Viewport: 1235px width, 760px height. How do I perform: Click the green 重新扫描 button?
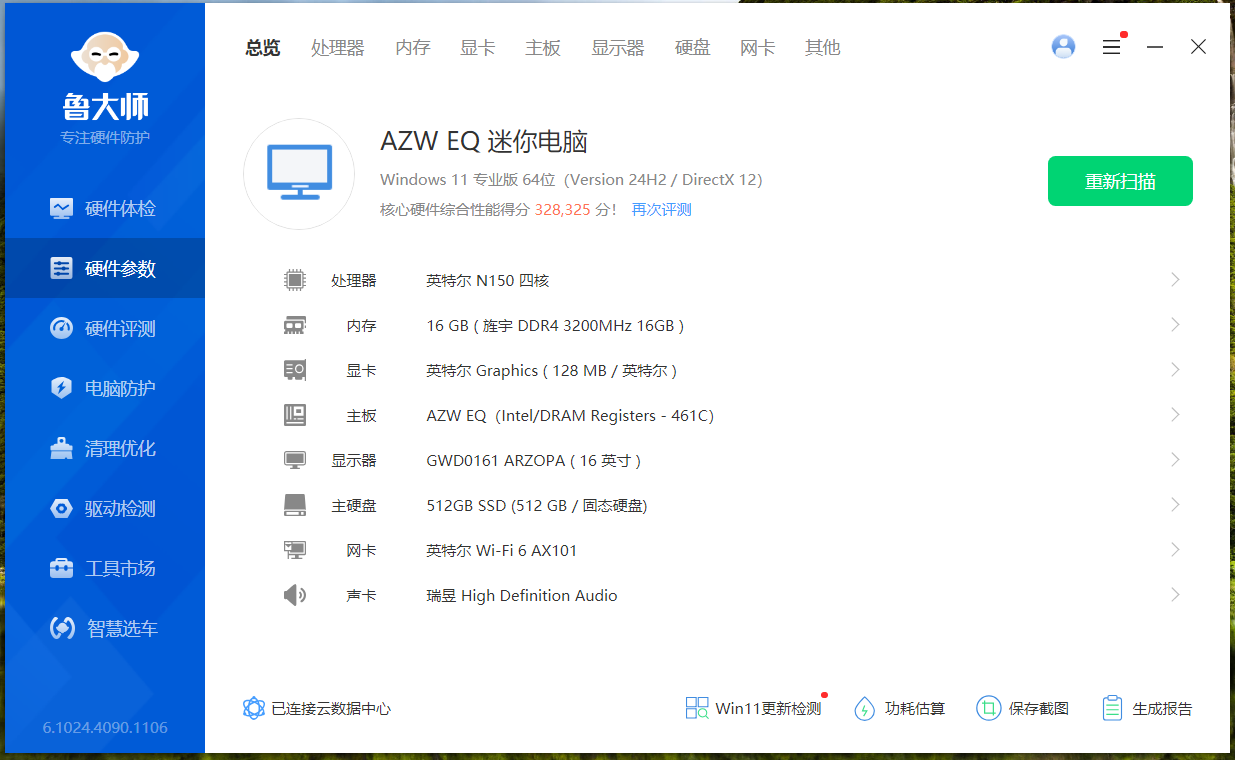tap(1120, 181)
